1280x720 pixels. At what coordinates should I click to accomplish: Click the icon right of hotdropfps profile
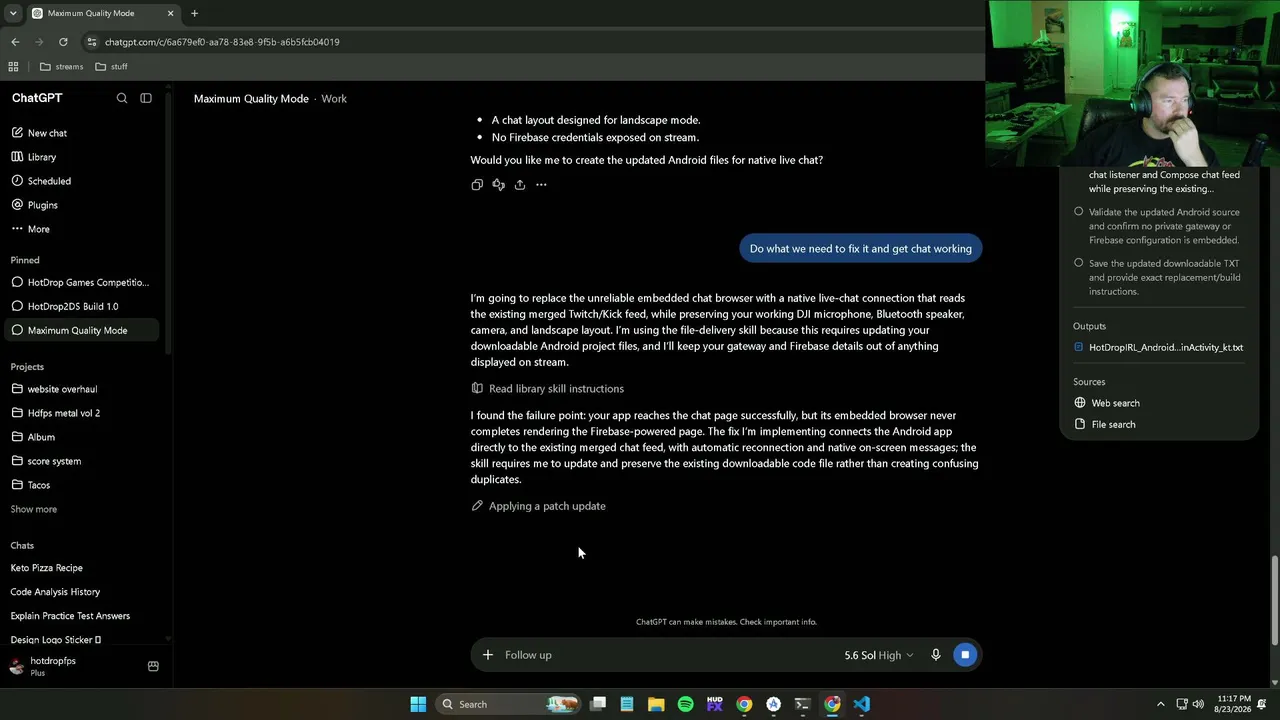pos(153,666)
